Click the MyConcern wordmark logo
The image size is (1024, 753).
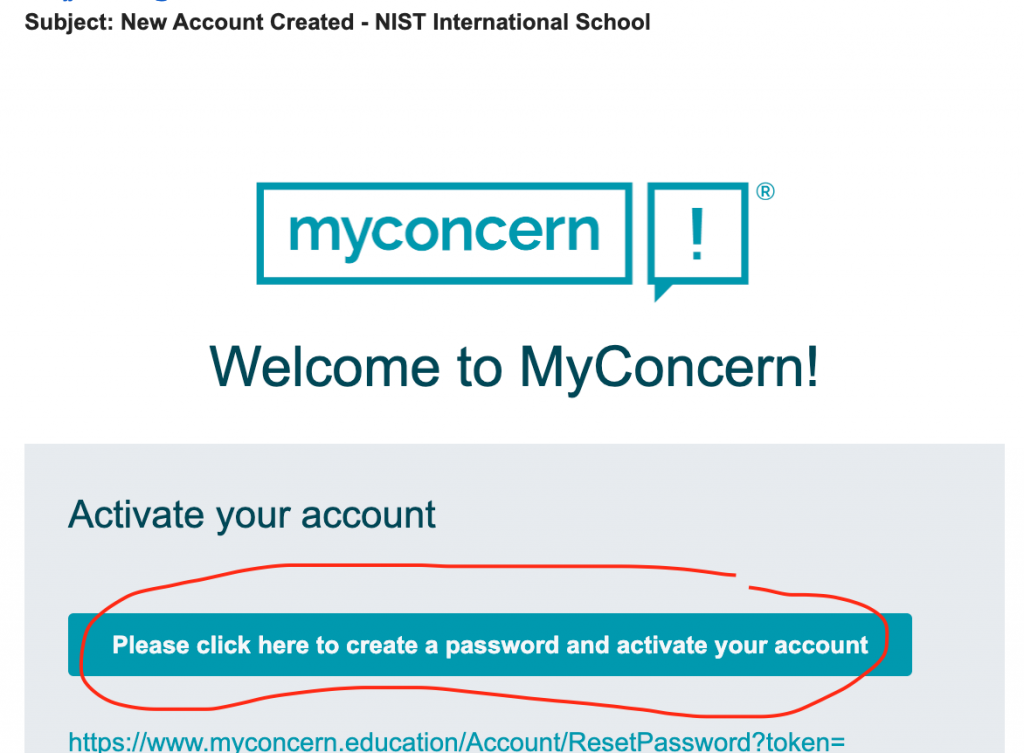tap(443, 231)
